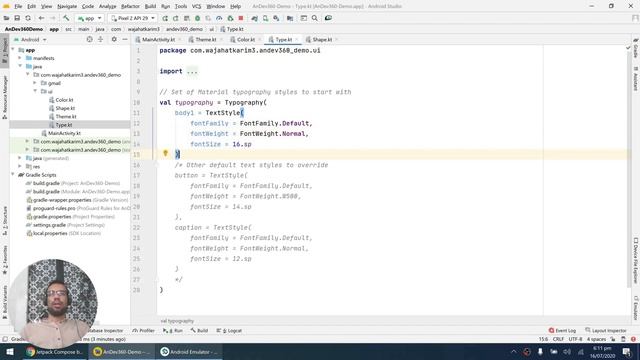This screenshot has width=640, height=360.
Task: Open the Build menu
Action: coord(150,6)
